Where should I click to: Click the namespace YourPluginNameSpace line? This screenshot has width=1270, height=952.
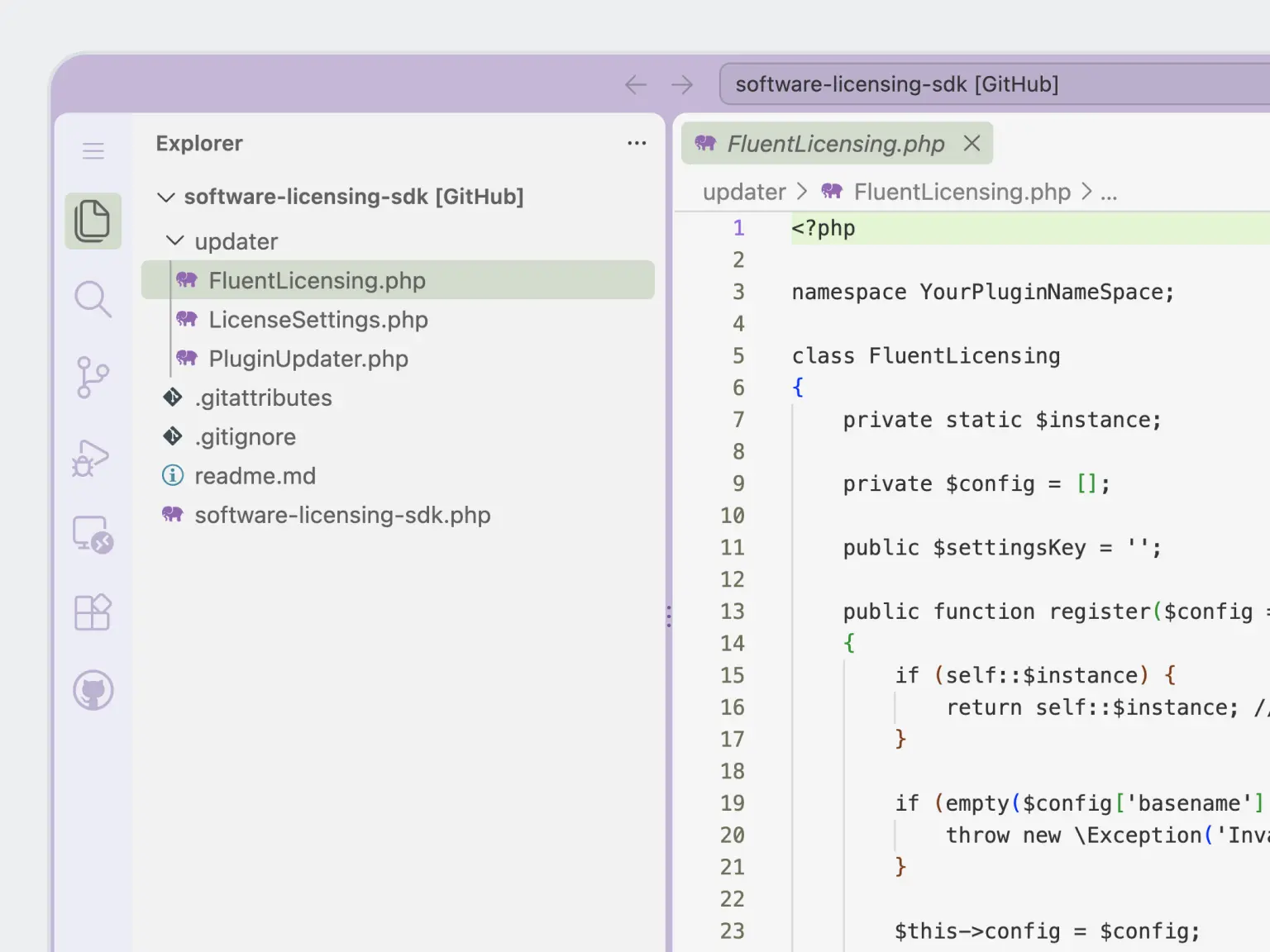click(x=983, y=293)
